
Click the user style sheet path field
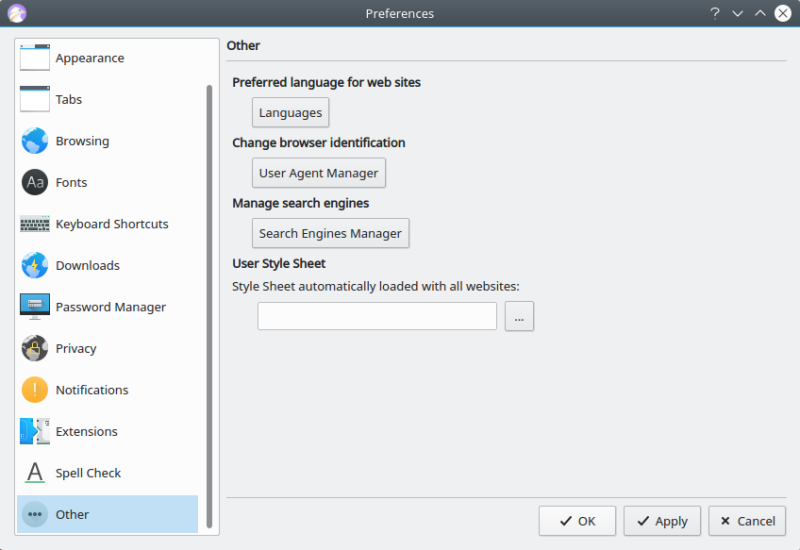pyautogui.click(x=377, y=316)
